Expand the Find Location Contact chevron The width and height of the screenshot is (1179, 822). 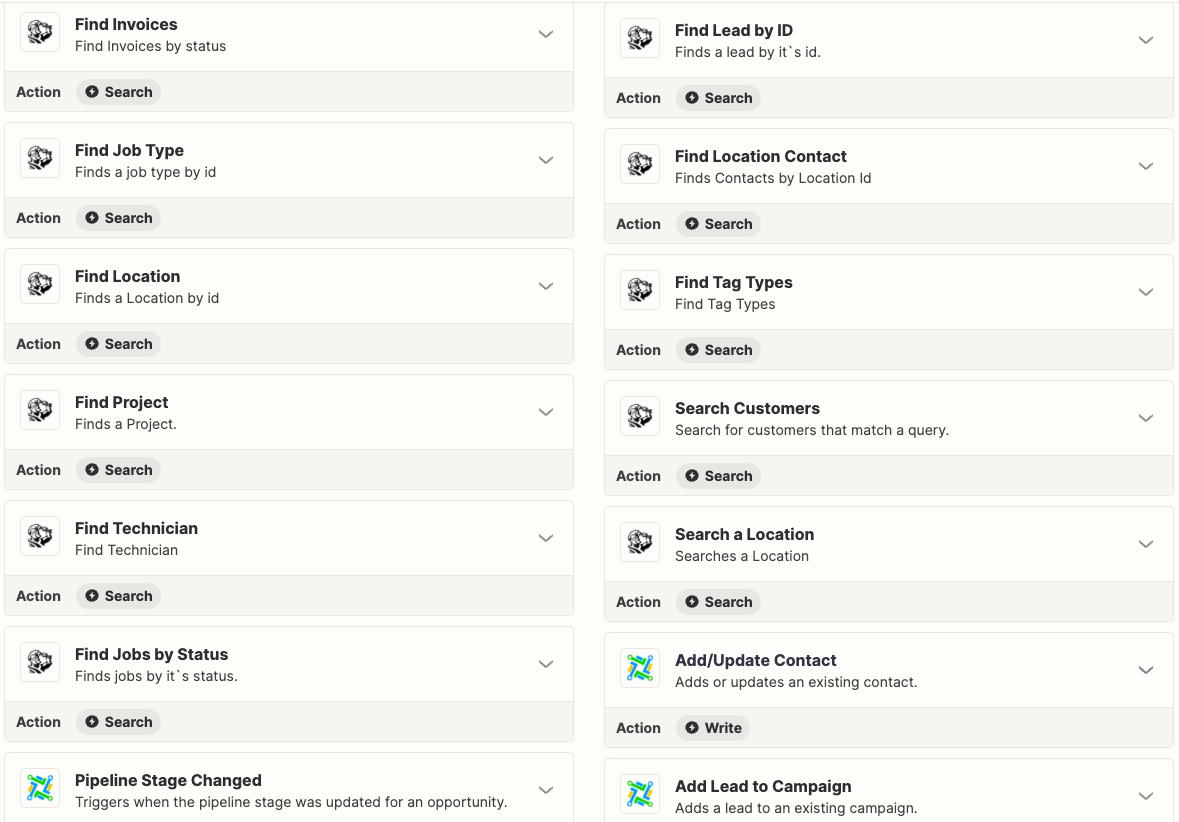coord(1146,166)
